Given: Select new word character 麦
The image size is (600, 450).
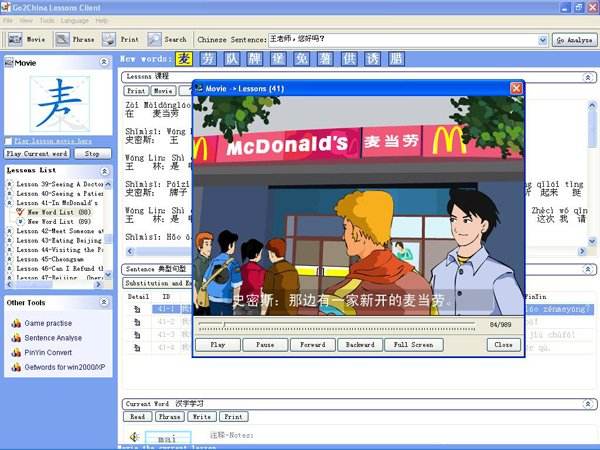Looking at the screenshot, I should click(x=184, y=59).
